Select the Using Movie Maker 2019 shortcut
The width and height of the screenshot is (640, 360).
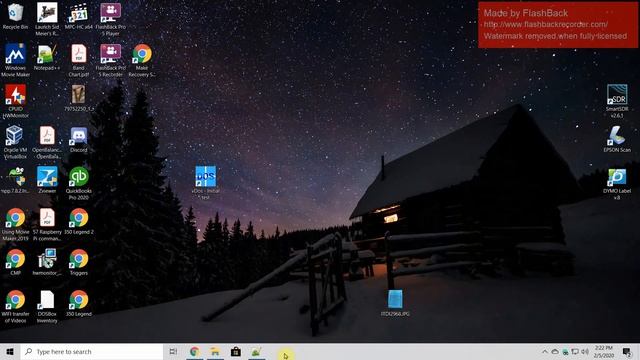[15, 224]
